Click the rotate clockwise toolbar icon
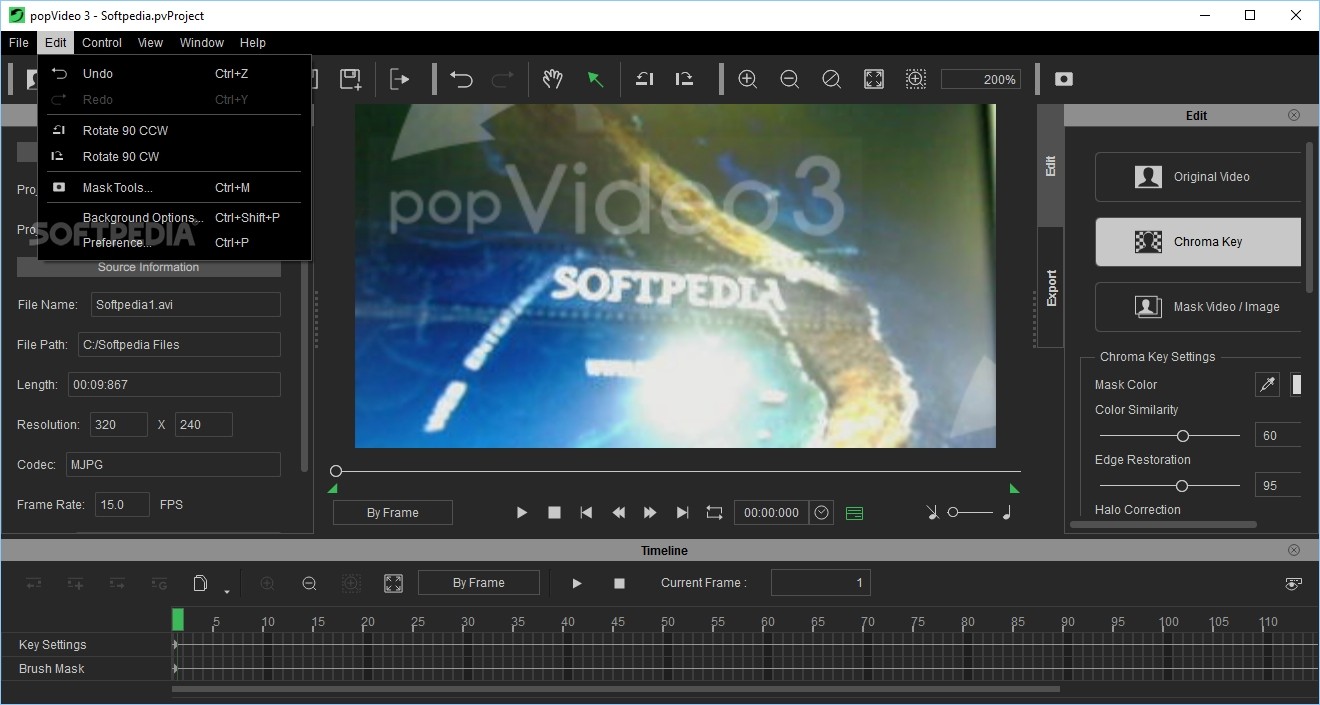This screenshot has height=705, width=1320. 685,79
